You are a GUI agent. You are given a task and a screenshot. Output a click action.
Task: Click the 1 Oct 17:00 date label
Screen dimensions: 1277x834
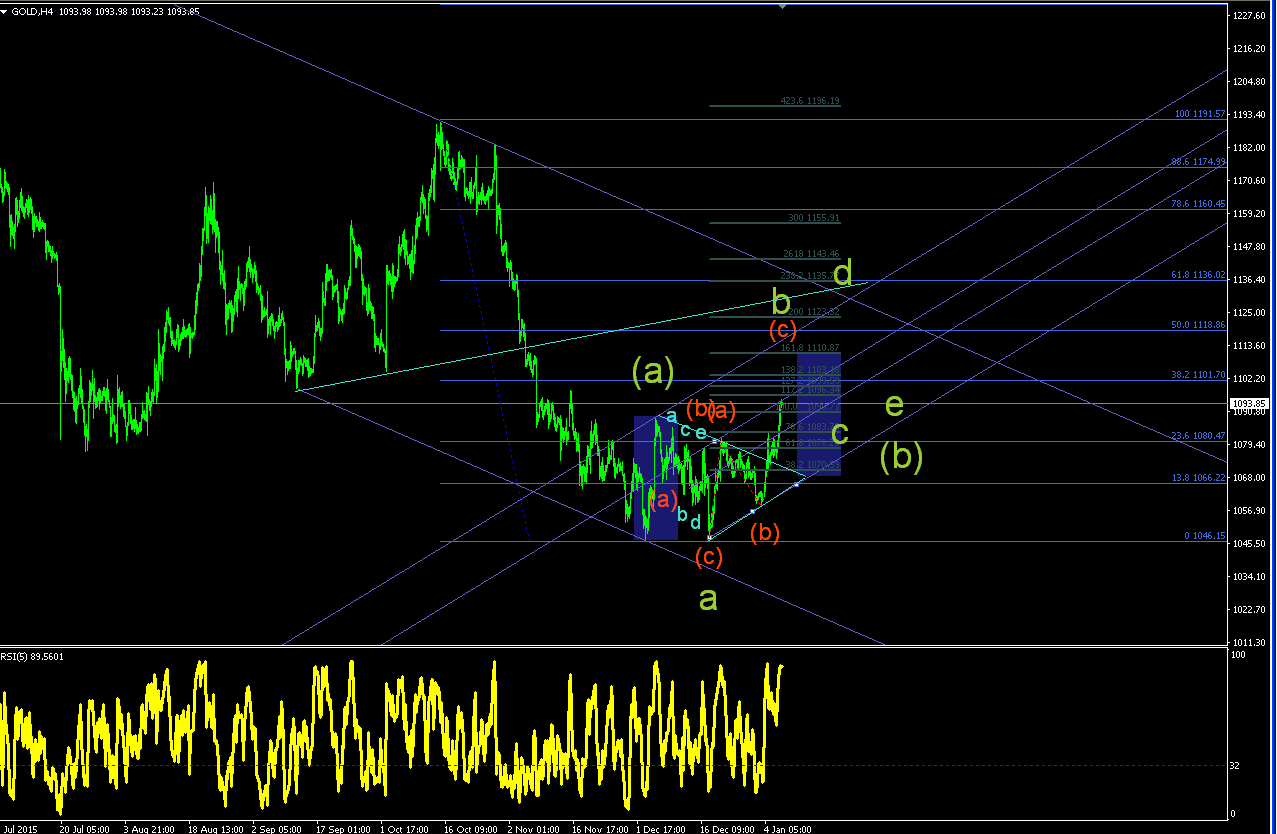(406, 829)
